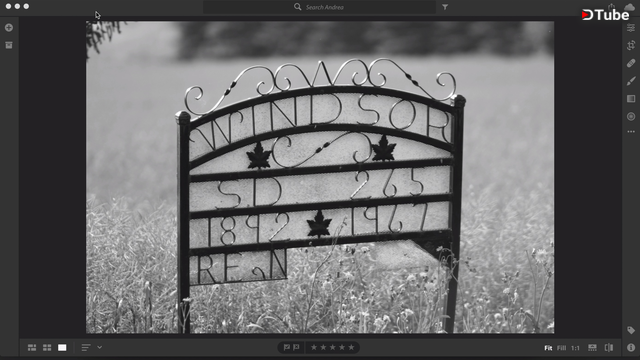Open the Info panel icon
This screenshot has width=640, height=360.
tap(631, 347)
